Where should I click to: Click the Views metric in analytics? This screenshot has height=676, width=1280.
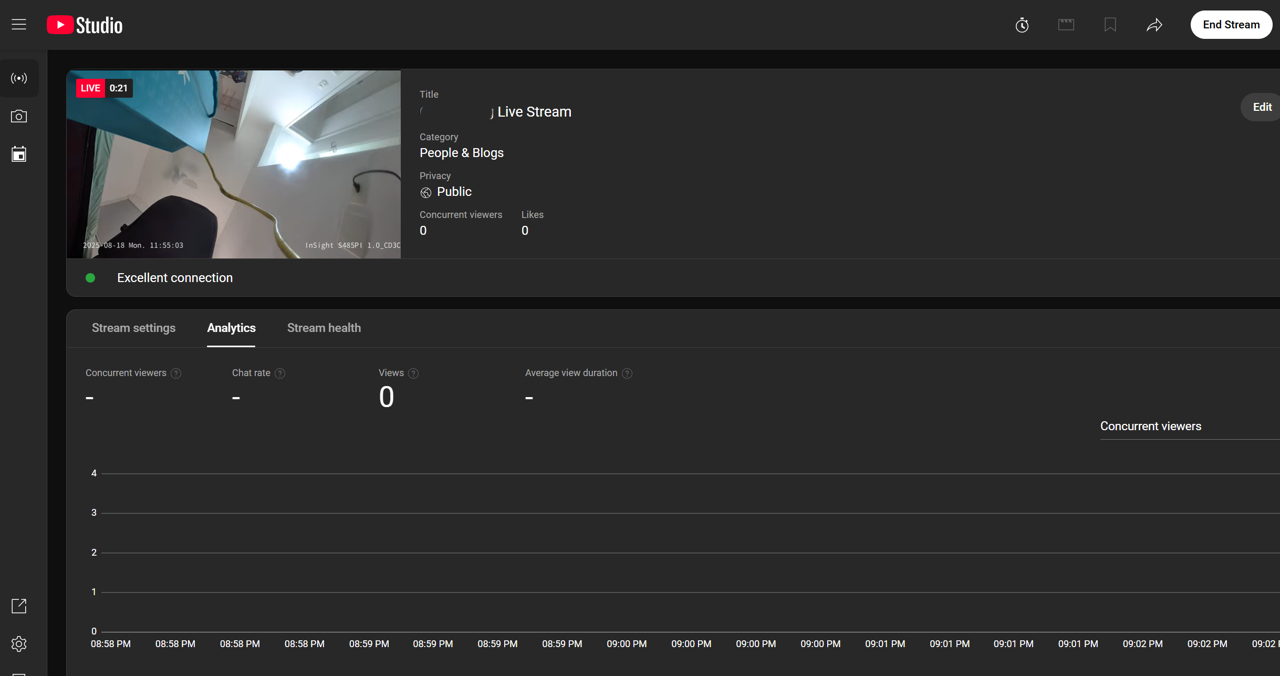pyautogui.click(x=398, y=388)
